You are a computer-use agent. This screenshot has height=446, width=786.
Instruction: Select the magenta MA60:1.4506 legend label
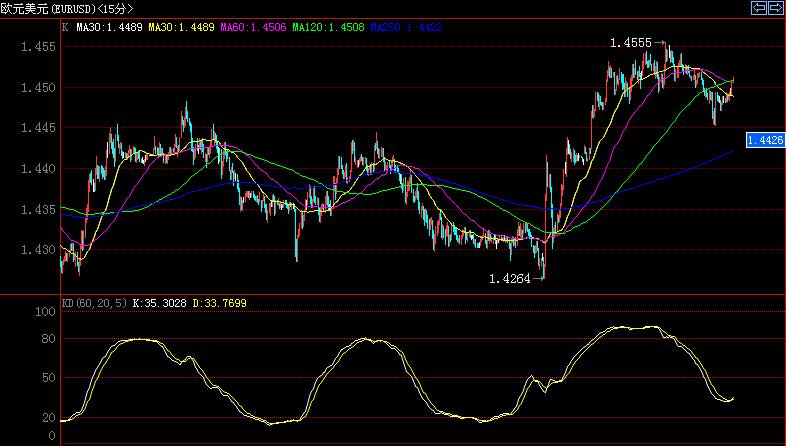253,27
